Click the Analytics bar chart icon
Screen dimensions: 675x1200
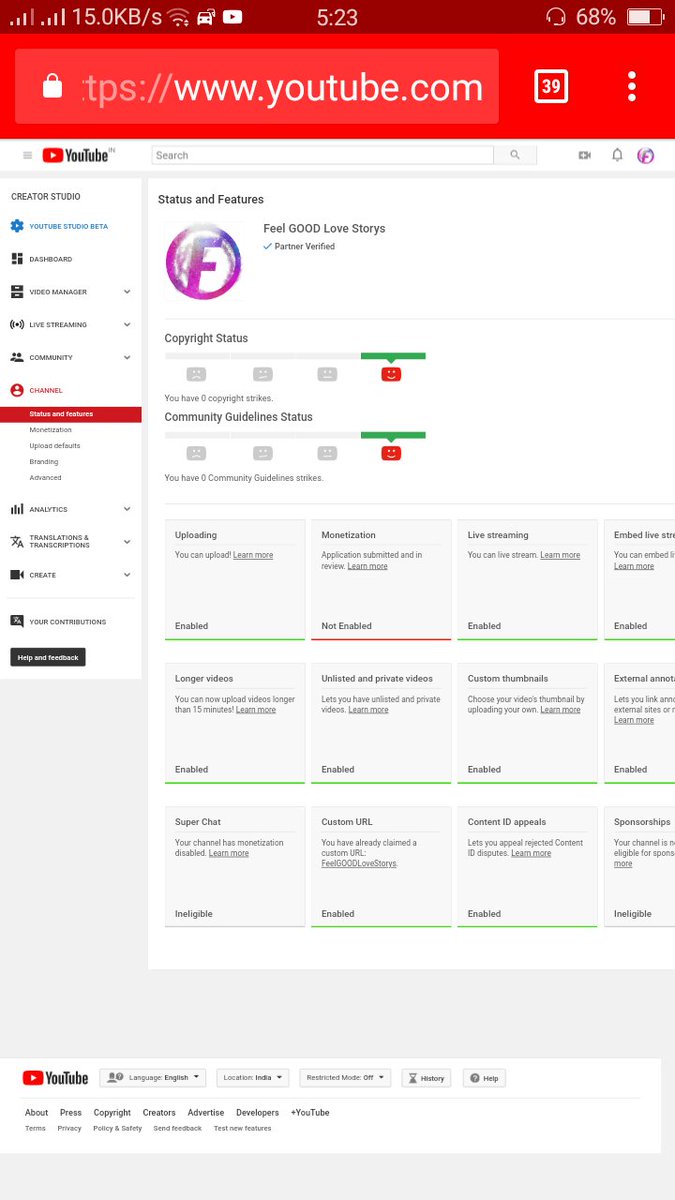17,509
